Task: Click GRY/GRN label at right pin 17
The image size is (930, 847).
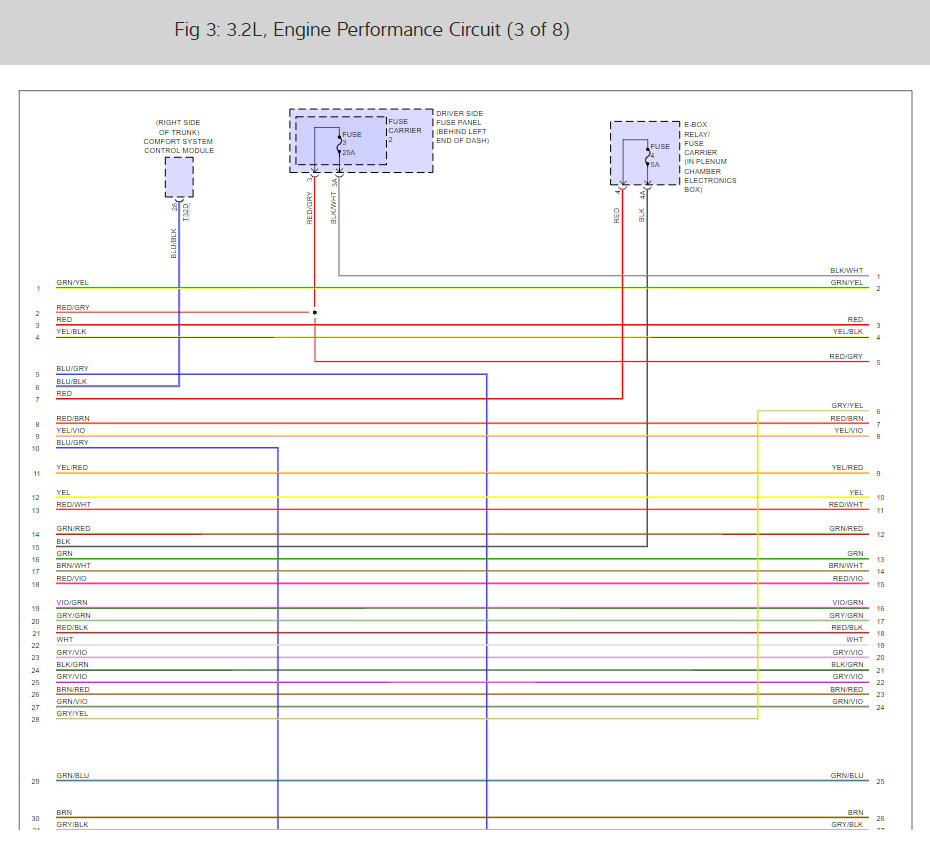Action: pos(846,616)
